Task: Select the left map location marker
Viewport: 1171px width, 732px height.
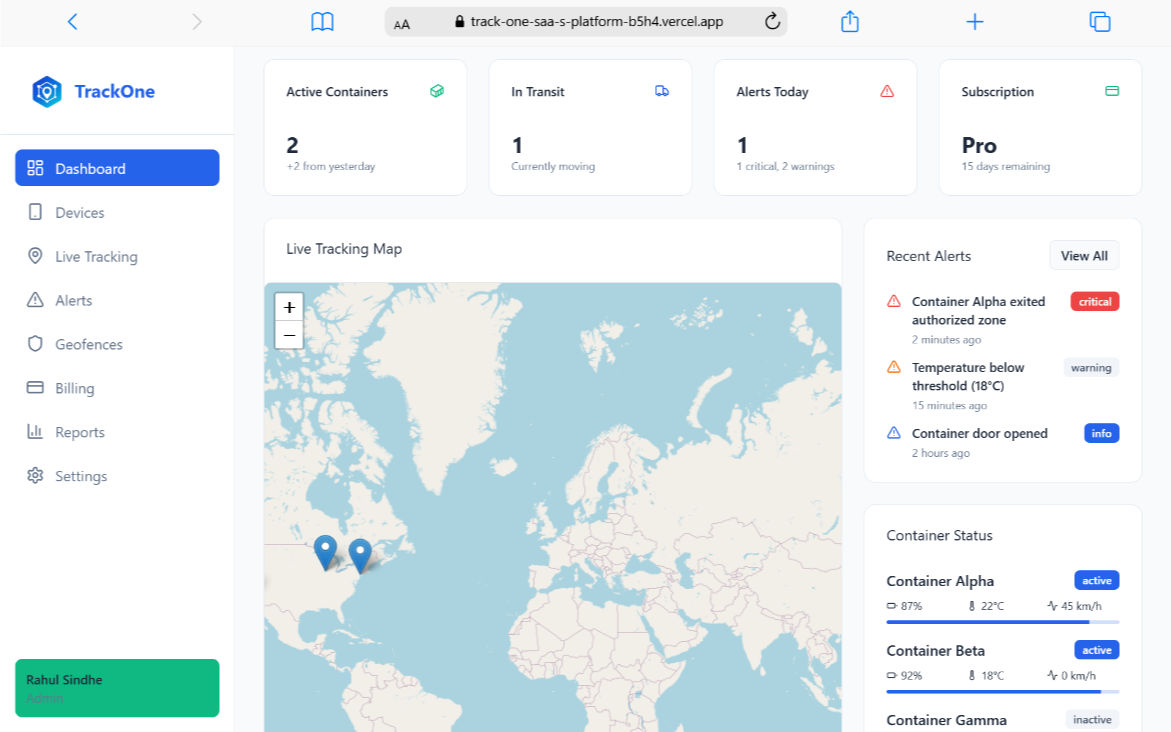Action: click(325, 551)
